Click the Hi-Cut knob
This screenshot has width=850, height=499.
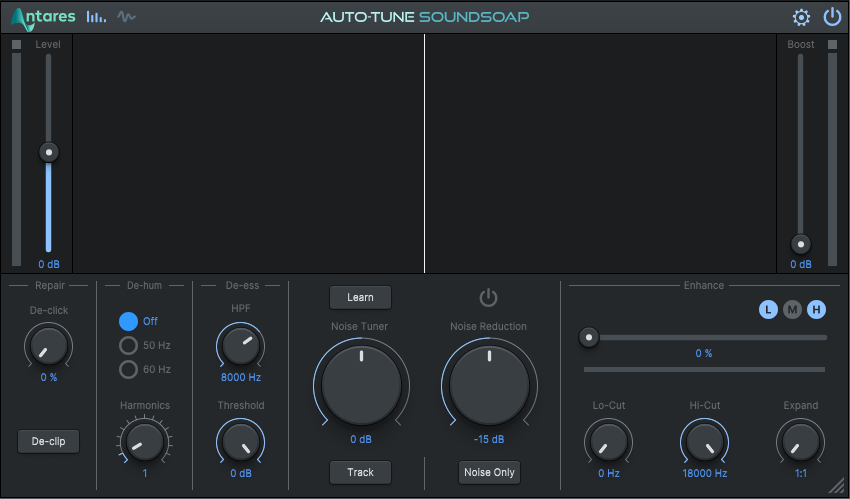pyautogui.click(x=704, y=442)
